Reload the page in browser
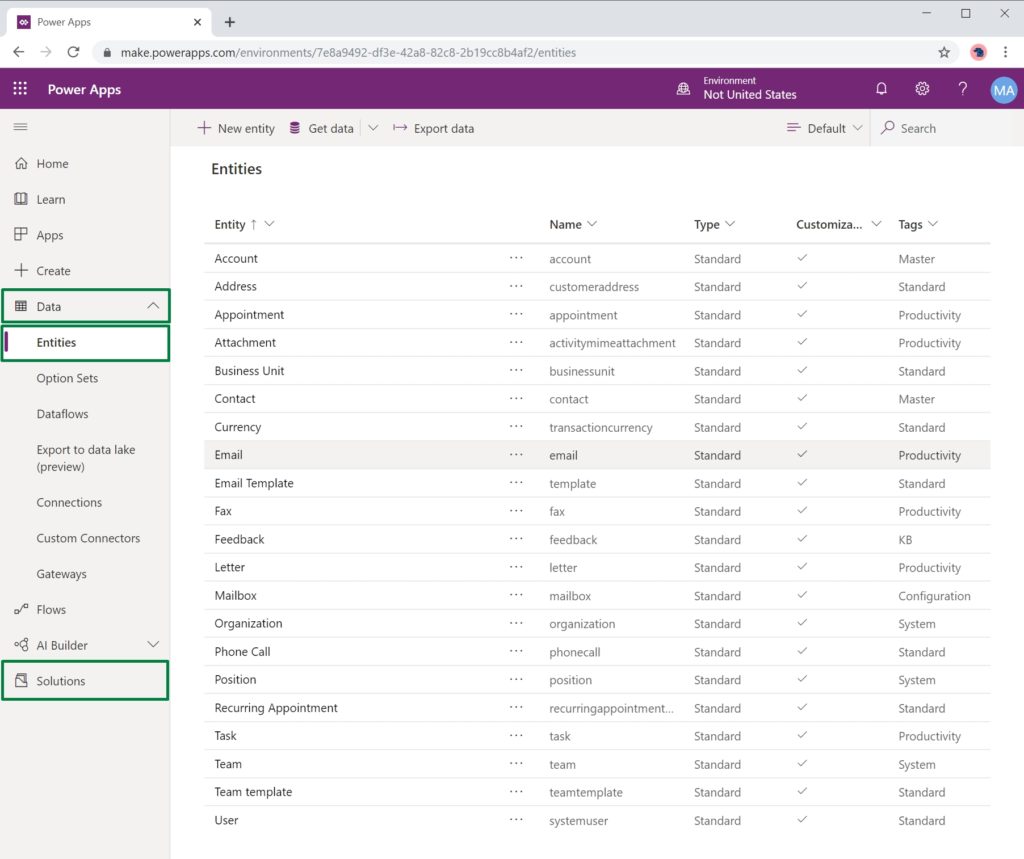The width and height of the screenshot is (1024, 859). click(73, 52)
